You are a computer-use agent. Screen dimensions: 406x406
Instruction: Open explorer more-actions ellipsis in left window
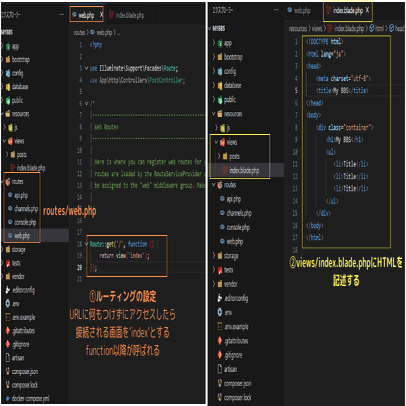[x=61, y=14]
